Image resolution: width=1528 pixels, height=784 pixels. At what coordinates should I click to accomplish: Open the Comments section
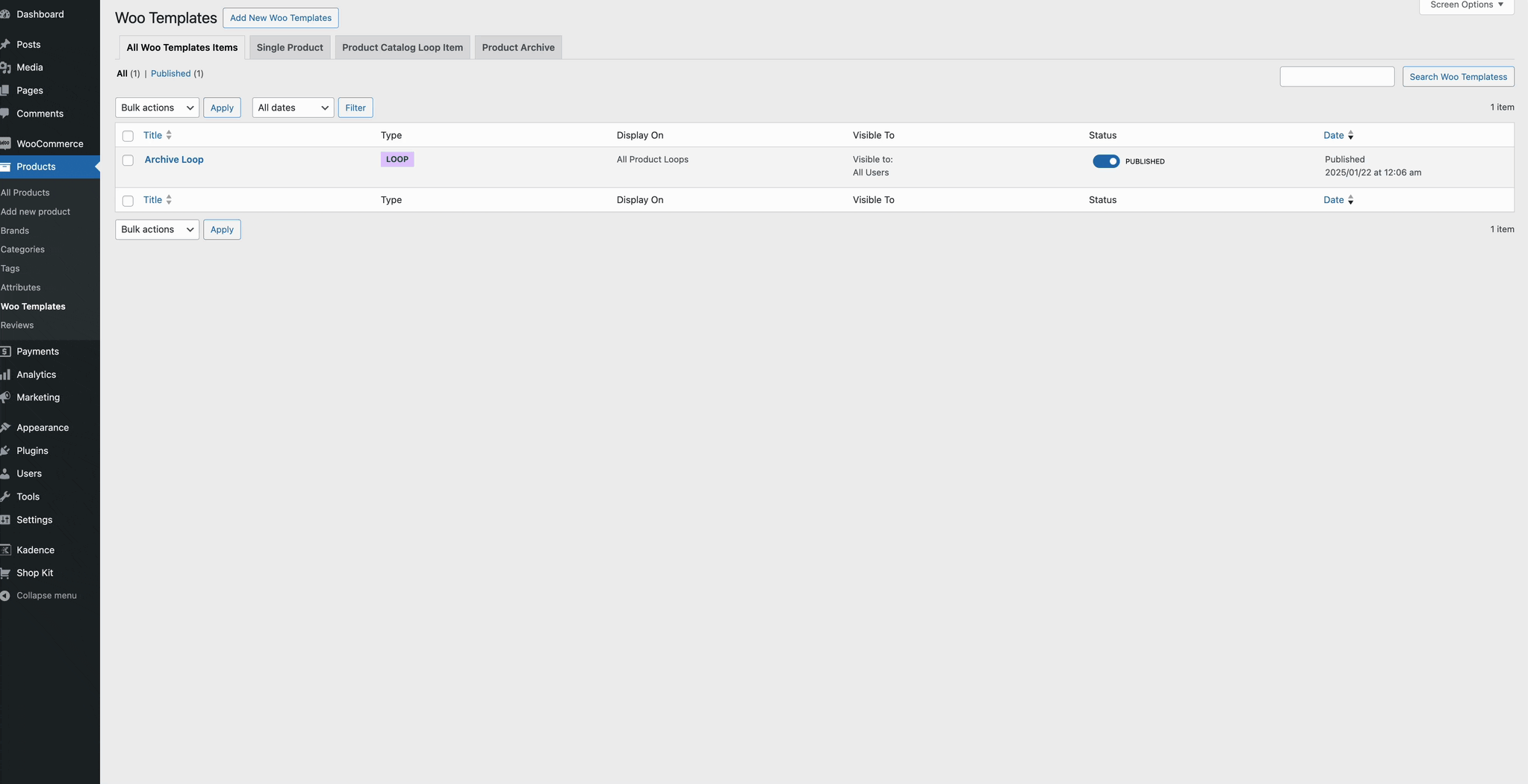click(x=40, y=113)
